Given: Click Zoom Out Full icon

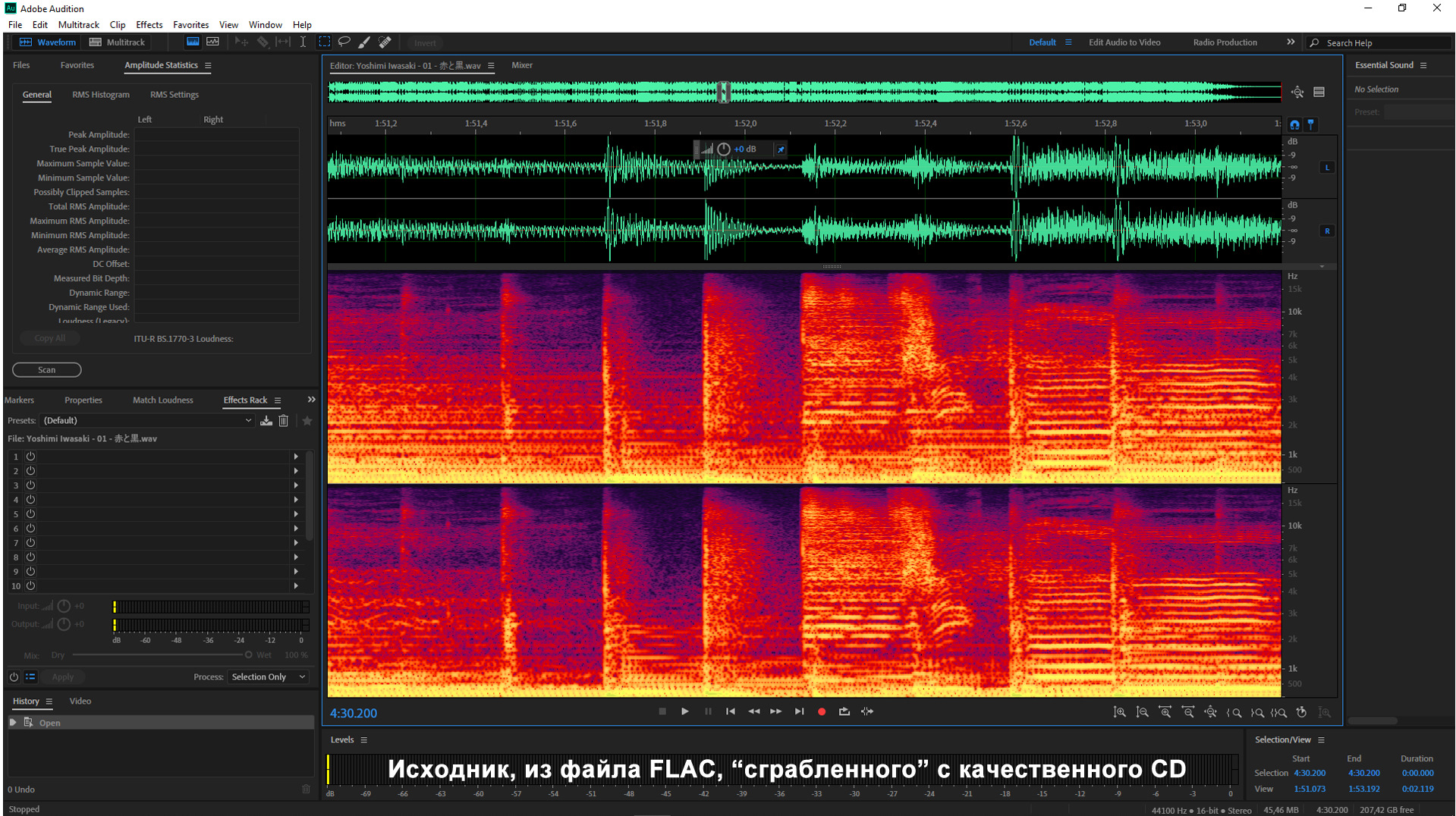Looking at the screenshot, I should pos(1211,712).
